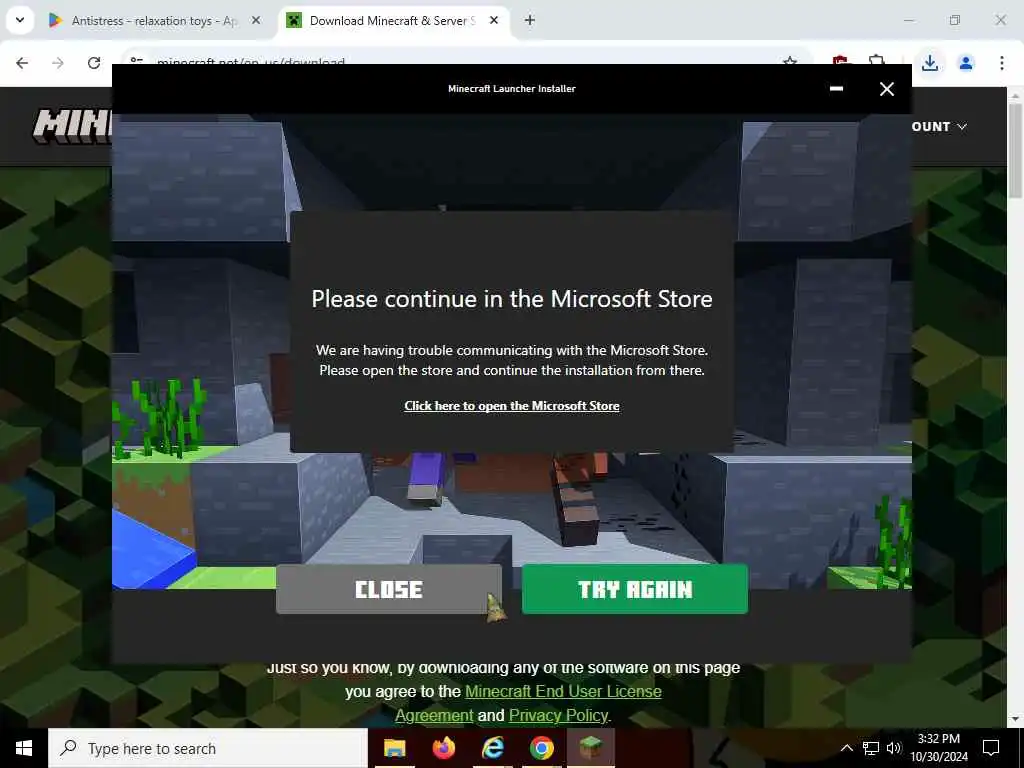Switch to the Antistress relaxation toys tab
The width and height of the screenshot is (1024, 768).
153,21
